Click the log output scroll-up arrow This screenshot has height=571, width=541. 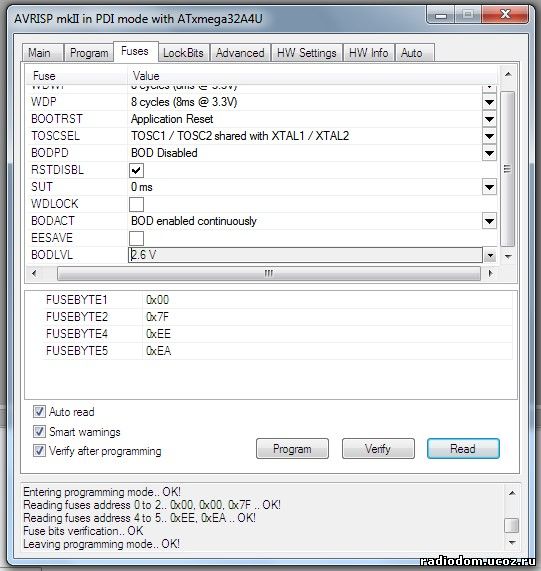pos(512,493)
